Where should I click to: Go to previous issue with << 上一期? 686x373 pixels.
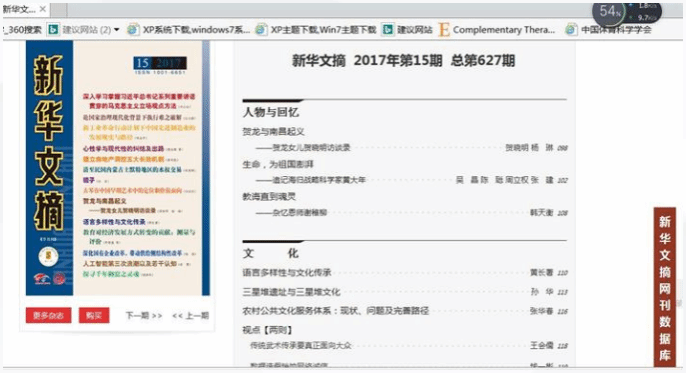(190, 315)
